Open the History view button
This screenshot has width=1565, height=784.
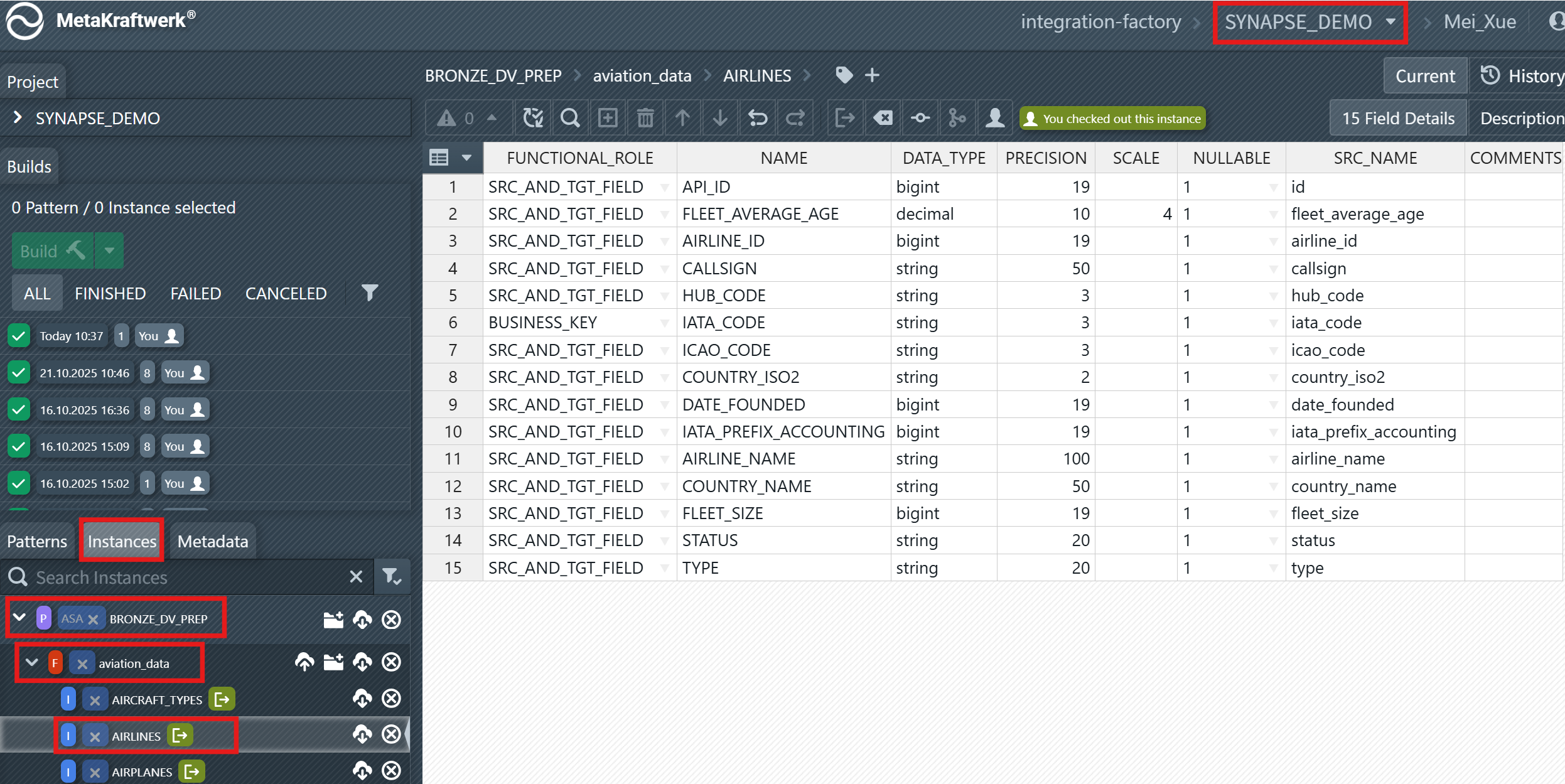click(1522, 76)
